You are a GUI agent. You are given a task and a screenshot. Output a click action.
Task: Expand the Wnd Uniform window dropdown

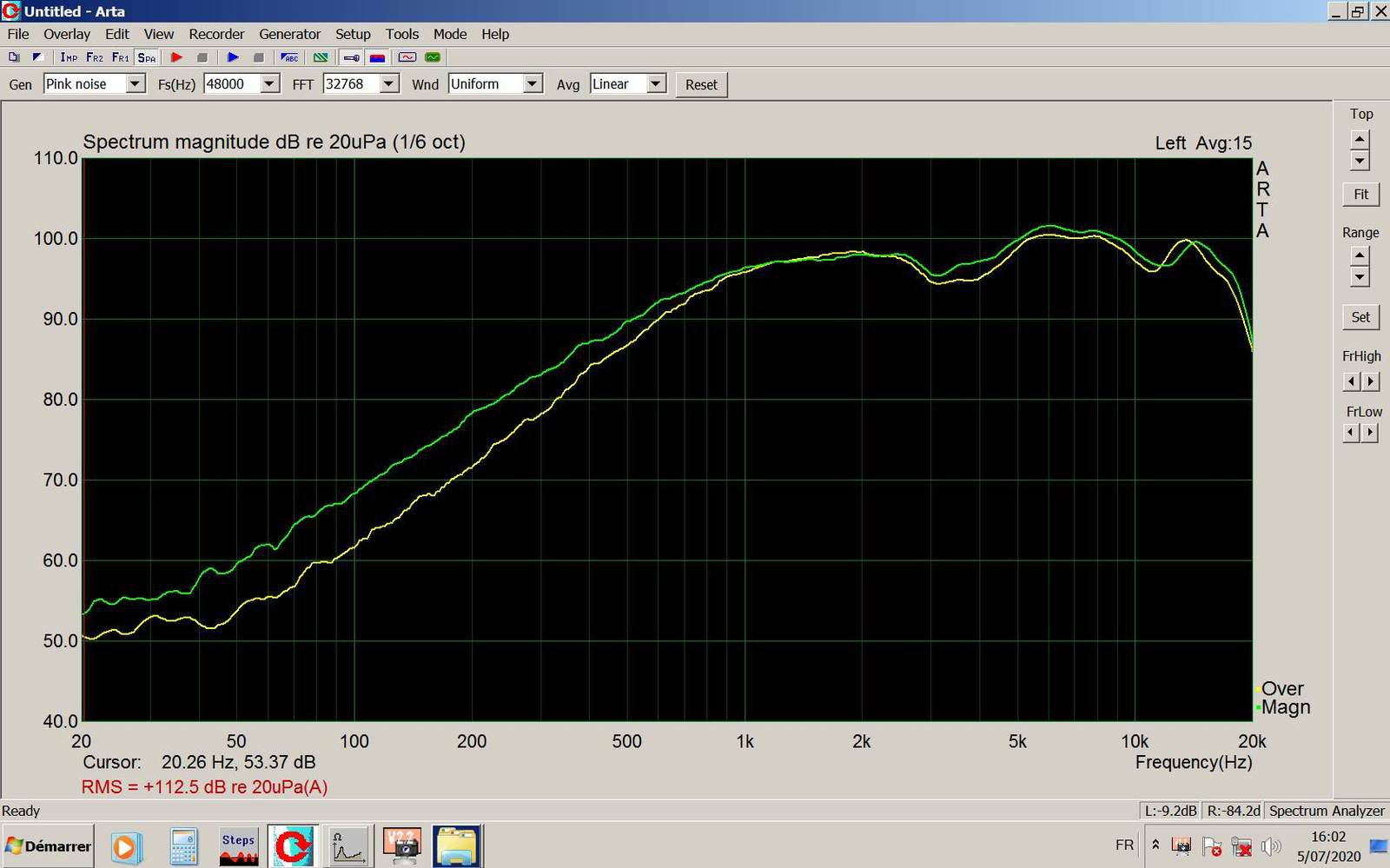533,83
